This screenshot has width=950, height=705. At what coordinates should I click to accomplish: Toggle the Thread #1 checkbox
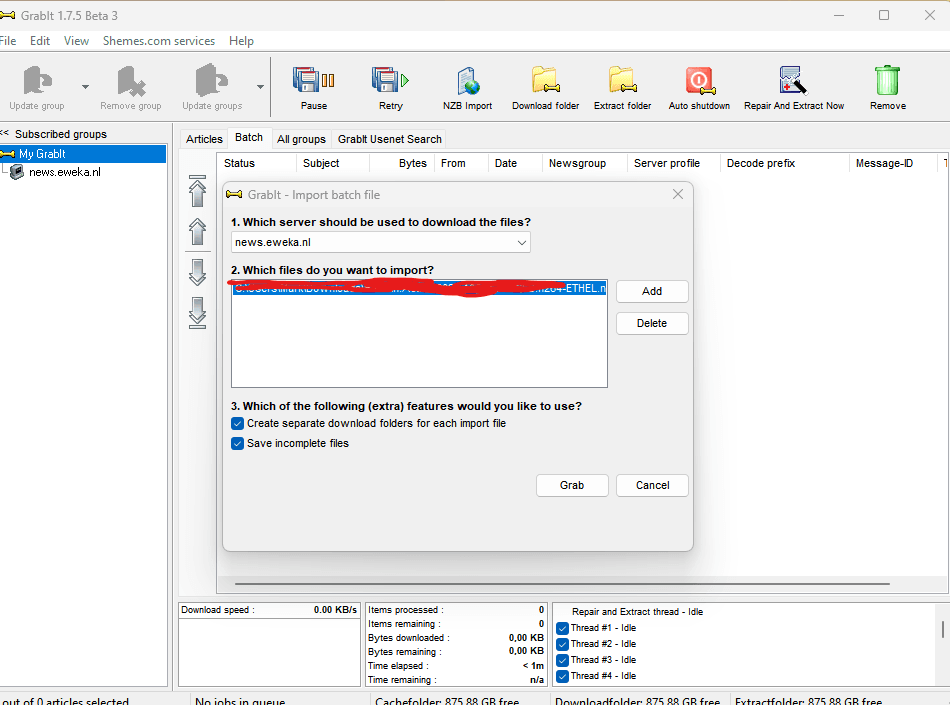pos(562,629)
